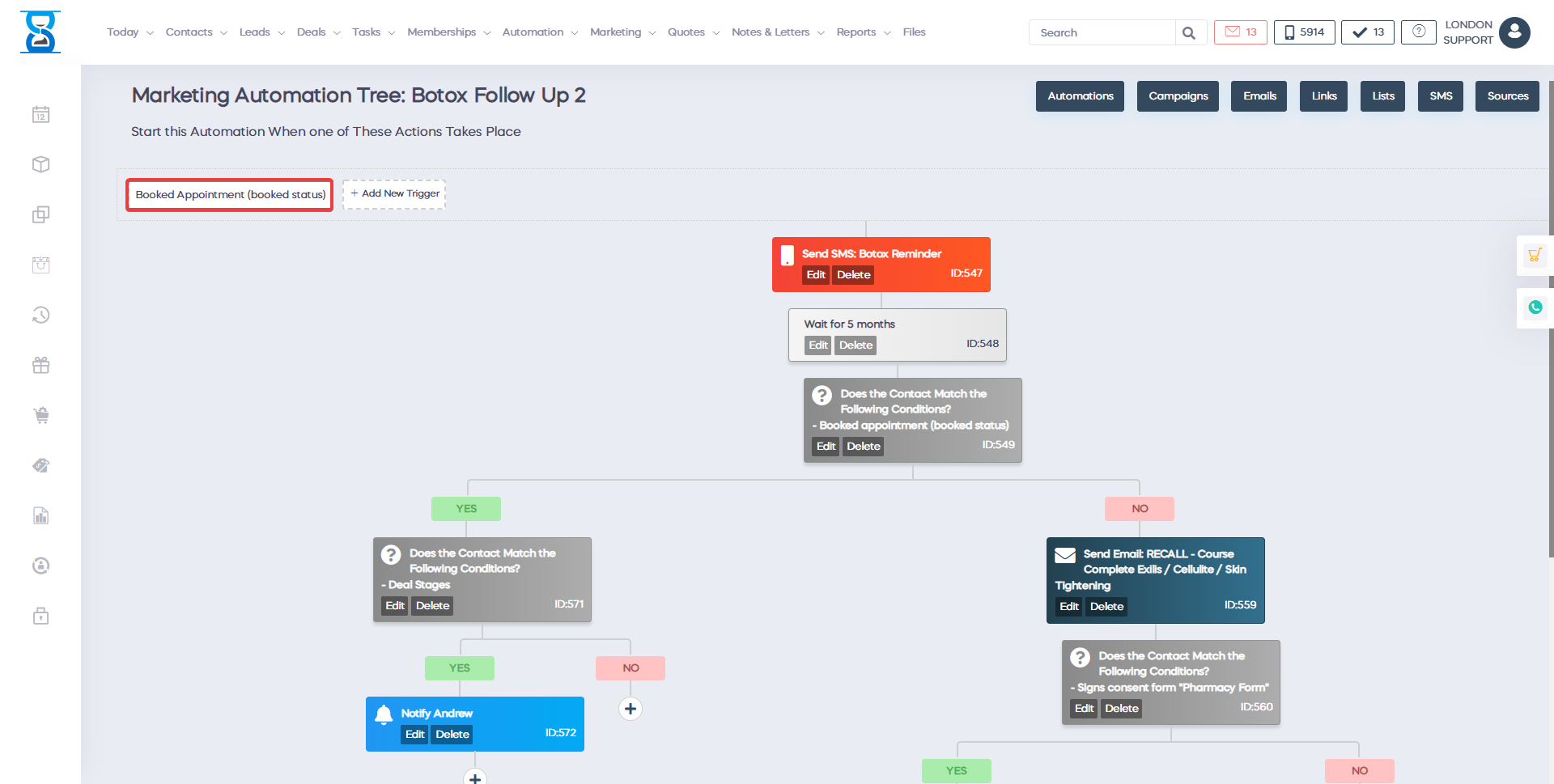Open the Reports dropdown menu
Viewport: 1554px width, 784px height.
(863, 32)
